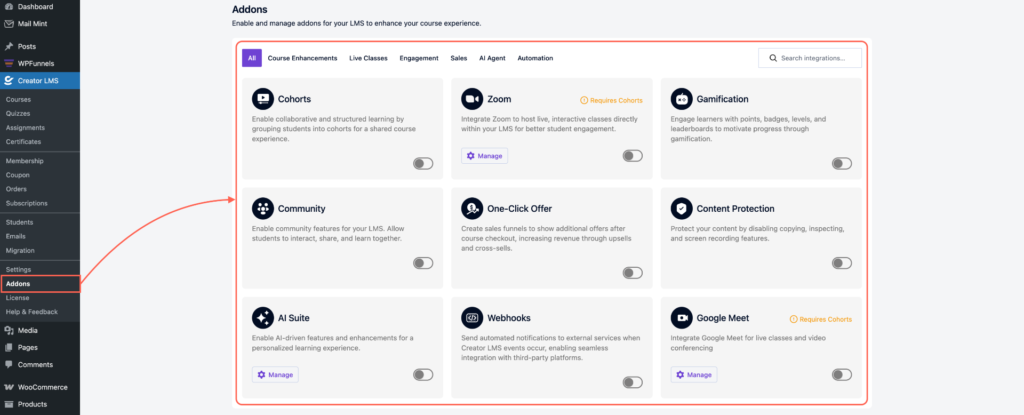
Task: Click the Cohorts addon icon
Action: (x=262, y=99)
